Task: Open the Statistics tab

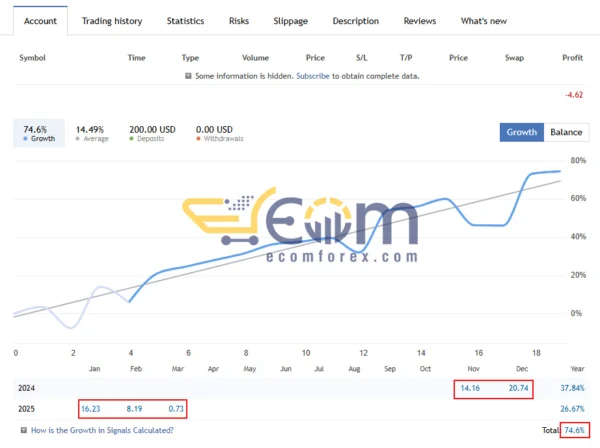Action: click(x=185, y=21)
